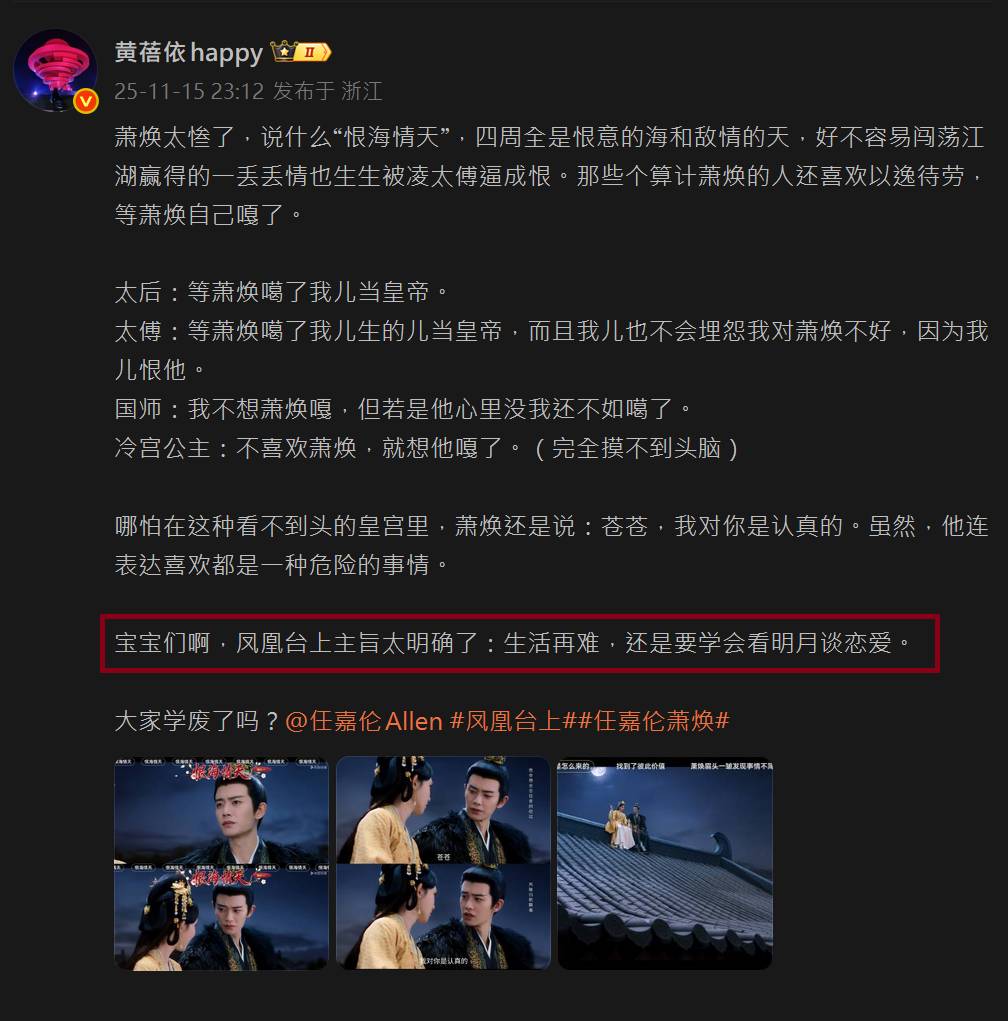1008x1021 pixels.
Task: Open the 黄蓓依happy username link
Action: (x=189, y=52)
